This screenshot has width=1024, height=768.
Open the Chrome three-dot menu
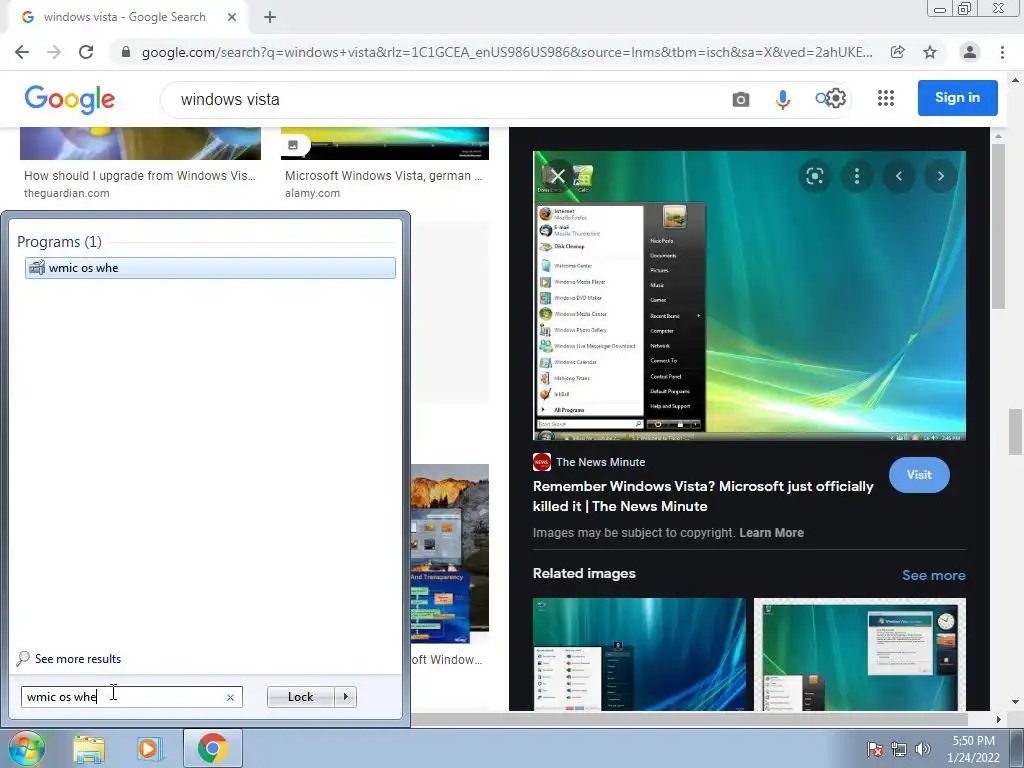[x=1002, y=52]
